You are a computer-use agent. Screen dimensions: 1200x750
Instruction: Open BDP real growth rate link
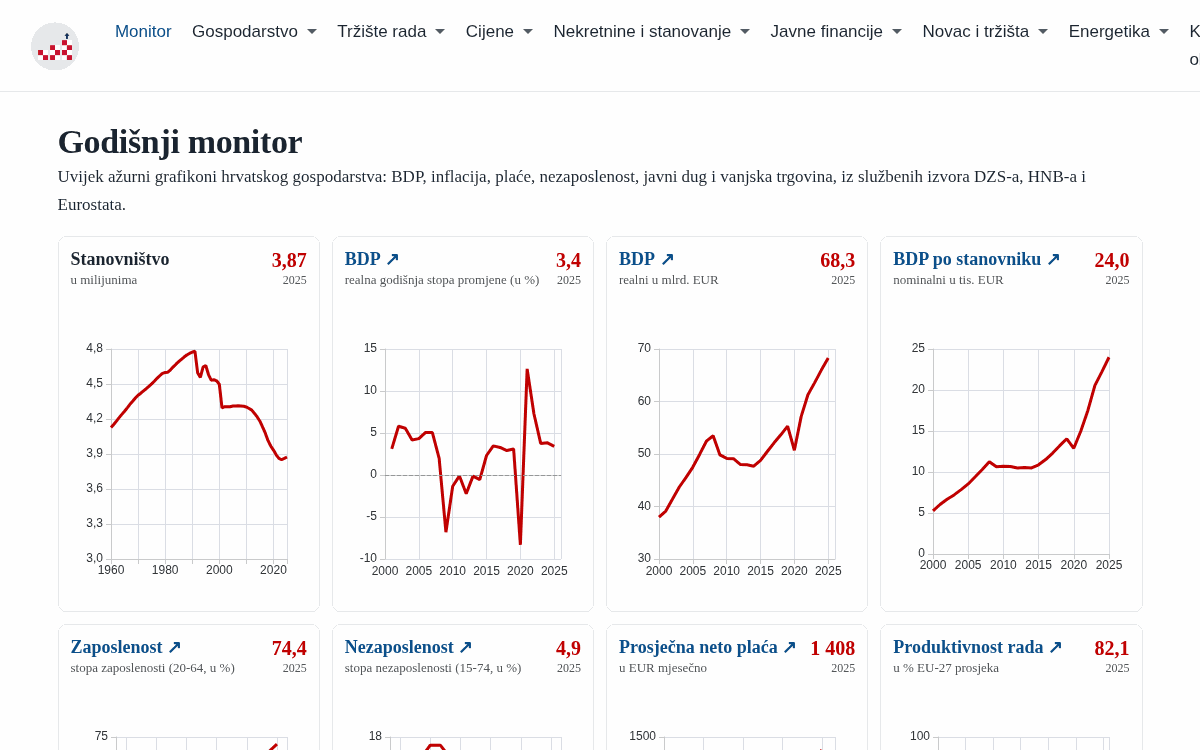pos(372,259)
